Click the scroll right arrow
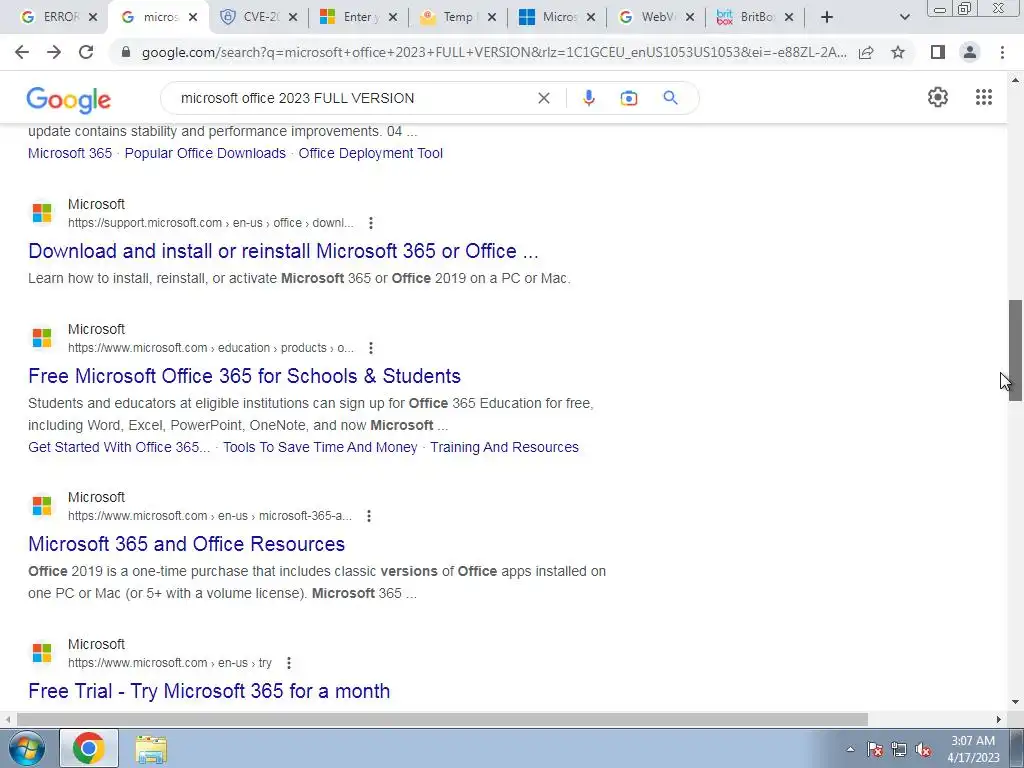1024x768 pixels. point(999,719)
